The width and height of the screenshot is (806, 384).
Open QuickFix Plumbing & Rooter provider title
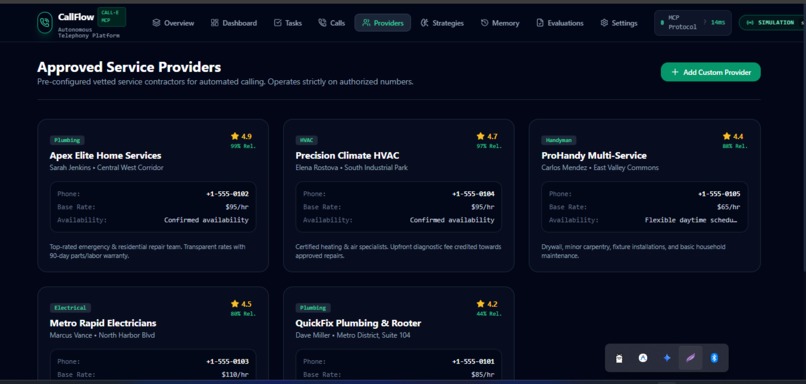pyautogui.click(x=358, y=323)
